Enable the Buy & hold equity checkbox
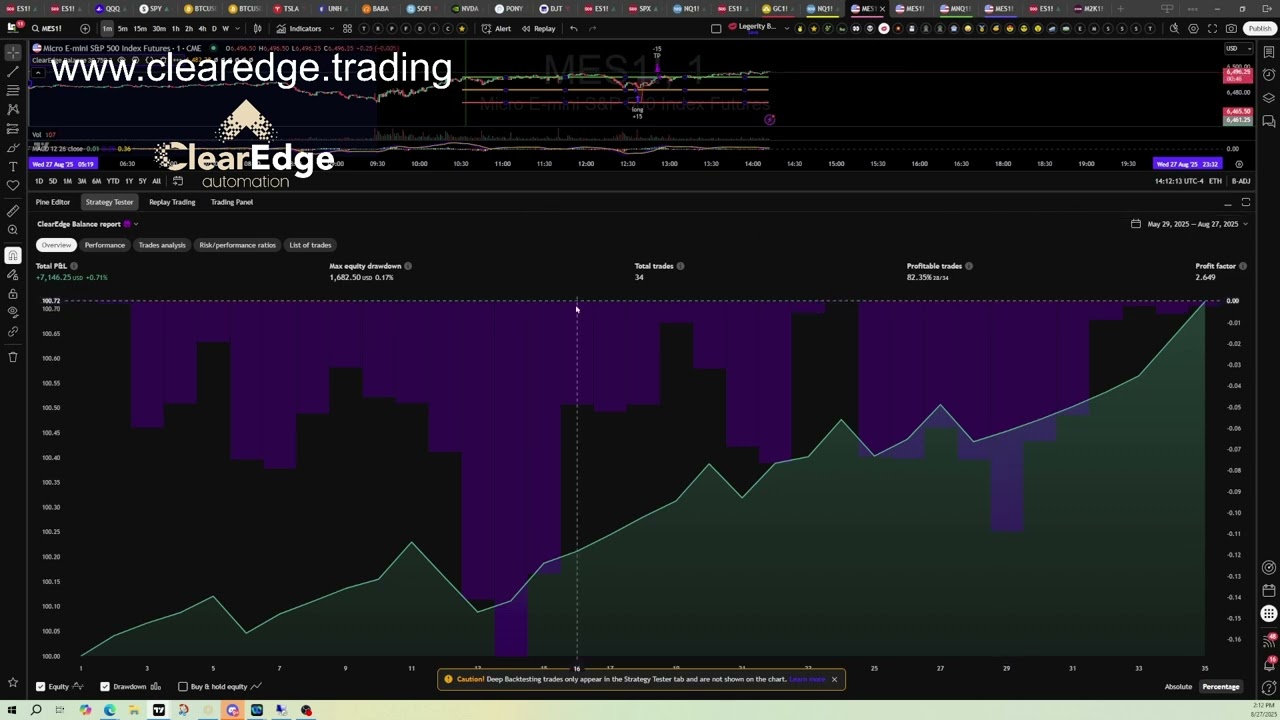 tap(183, 687)
